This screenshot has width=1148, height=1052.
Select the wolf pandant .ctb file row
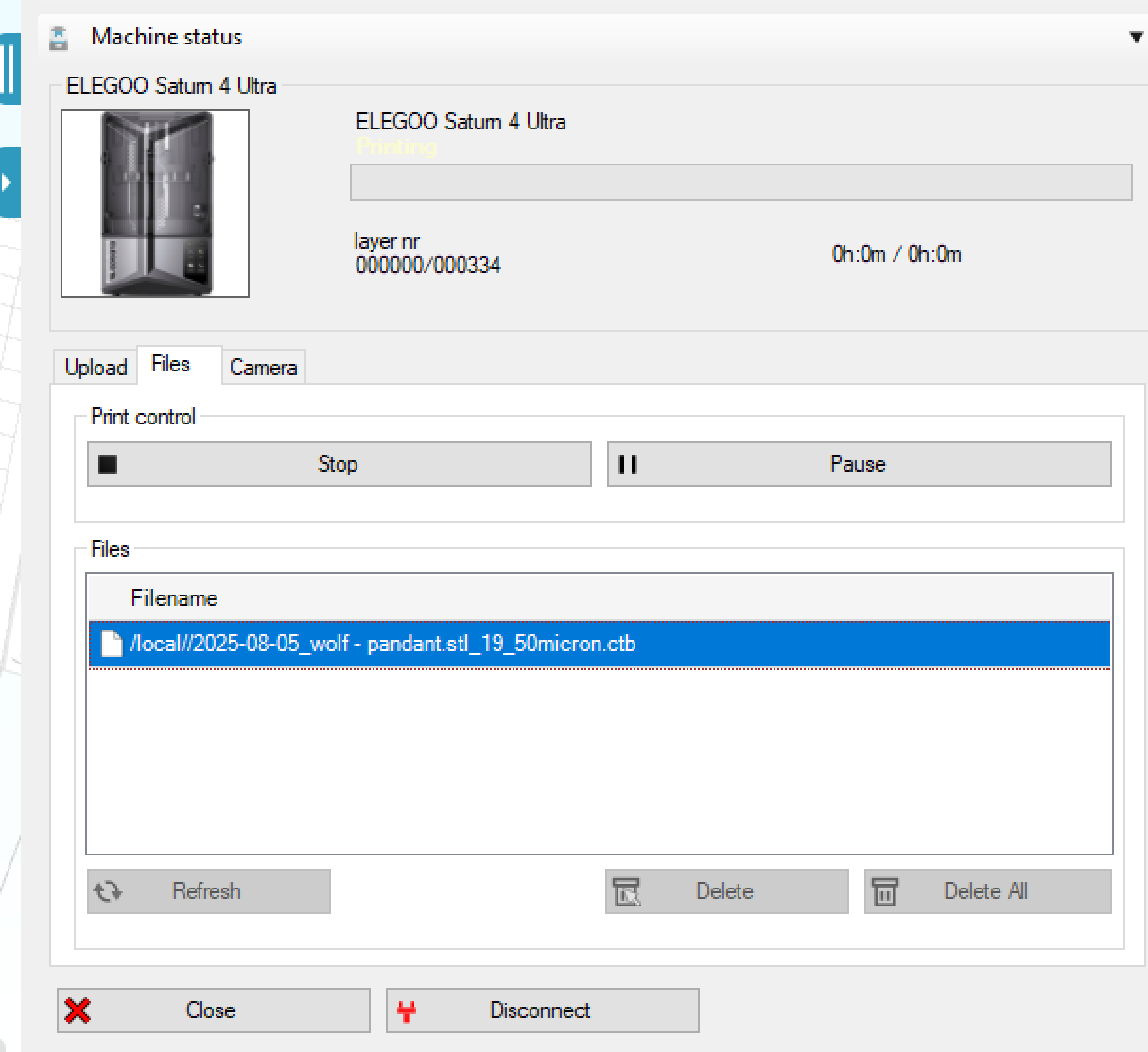click(600, 645)
